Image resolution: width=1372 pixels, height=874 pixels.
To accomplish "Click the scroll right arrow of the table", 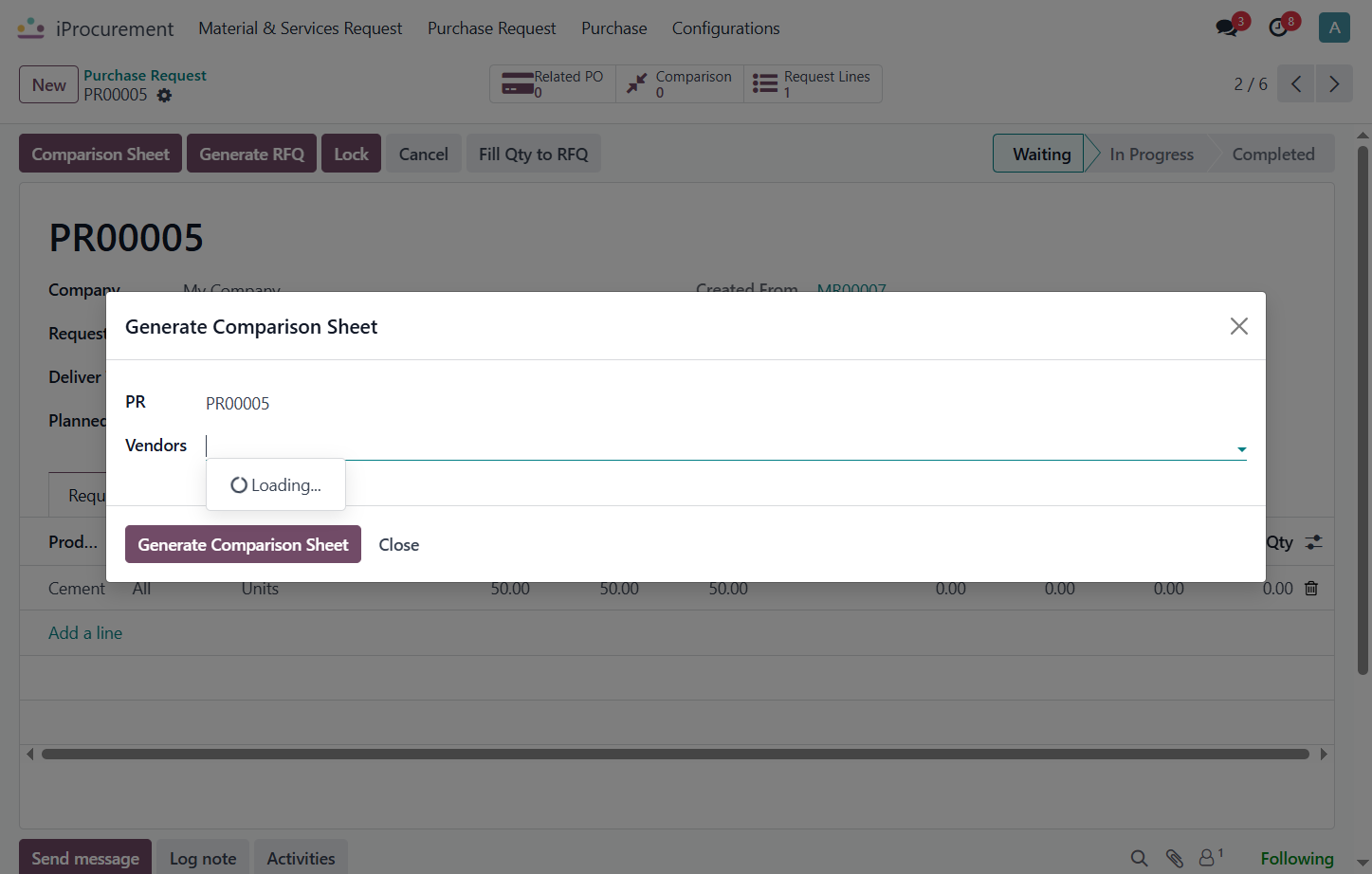I will click(1324, 755).
